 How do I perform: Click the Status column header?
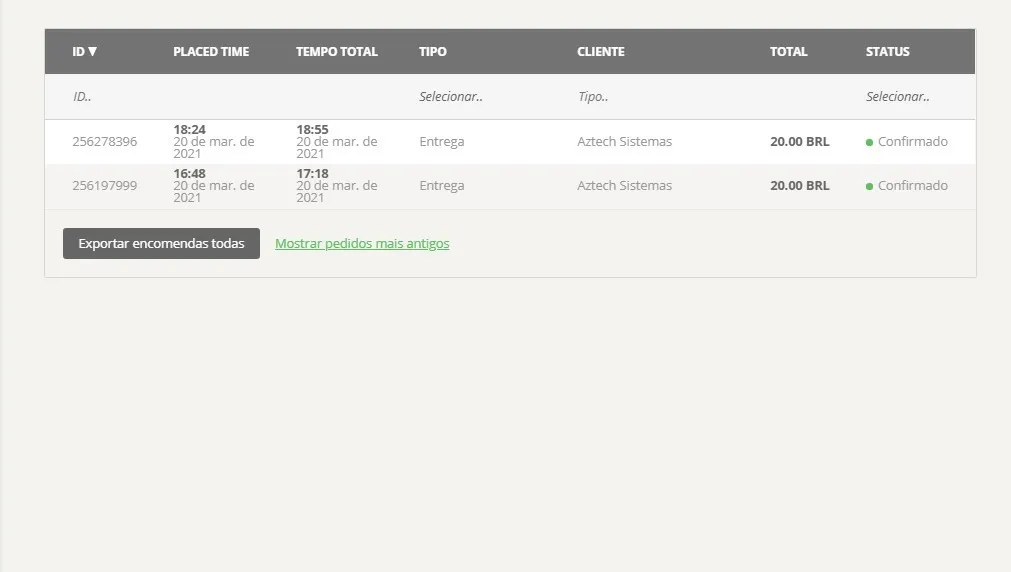click(x=887, y=52)
